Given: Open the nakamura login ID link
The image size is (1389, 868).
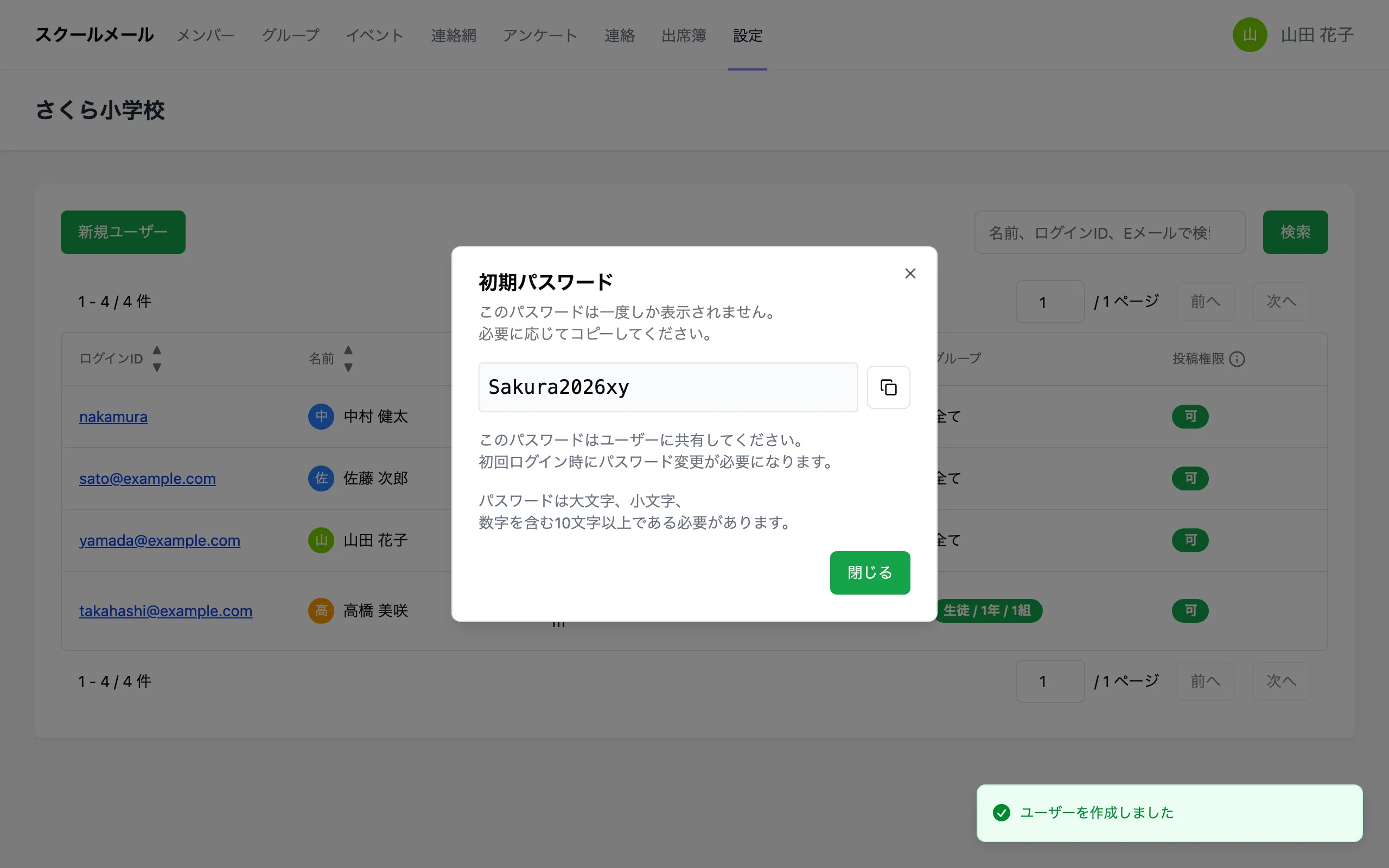Looking at the screenshot, I should point(113,417).
